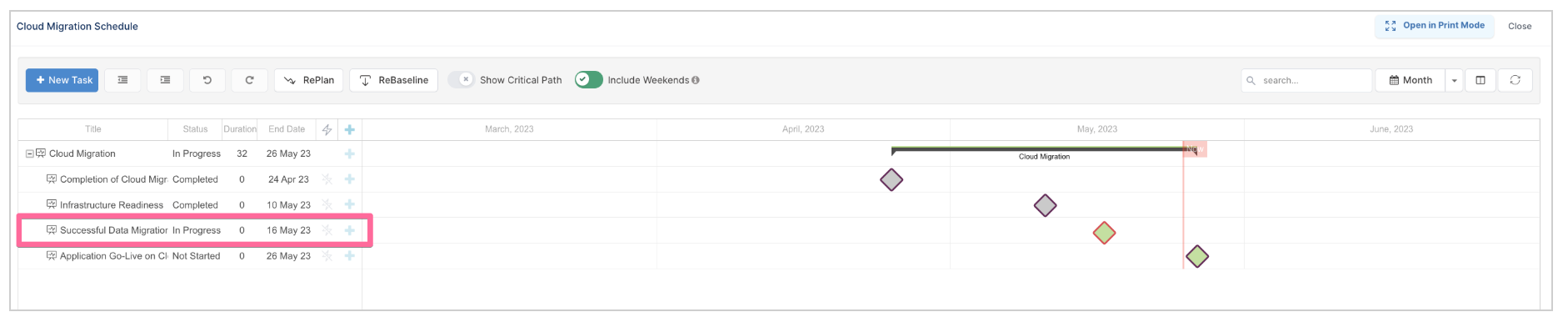The image size is (1568, 317).
Task: Click the indent task icon
Action: 165,80
